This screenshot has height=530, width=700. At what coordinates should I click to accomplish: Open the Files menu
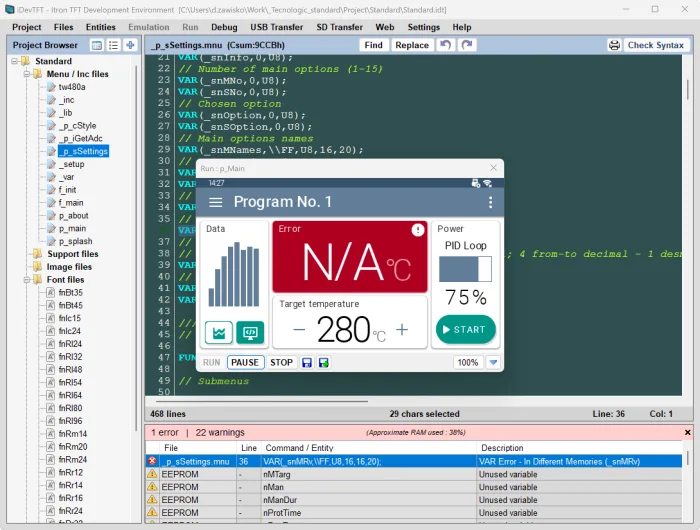[x=63, y=27]
